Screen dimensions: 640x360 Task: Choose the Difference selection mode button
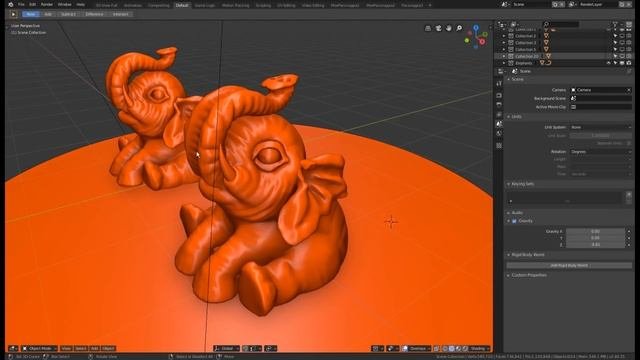click(94, 14)
